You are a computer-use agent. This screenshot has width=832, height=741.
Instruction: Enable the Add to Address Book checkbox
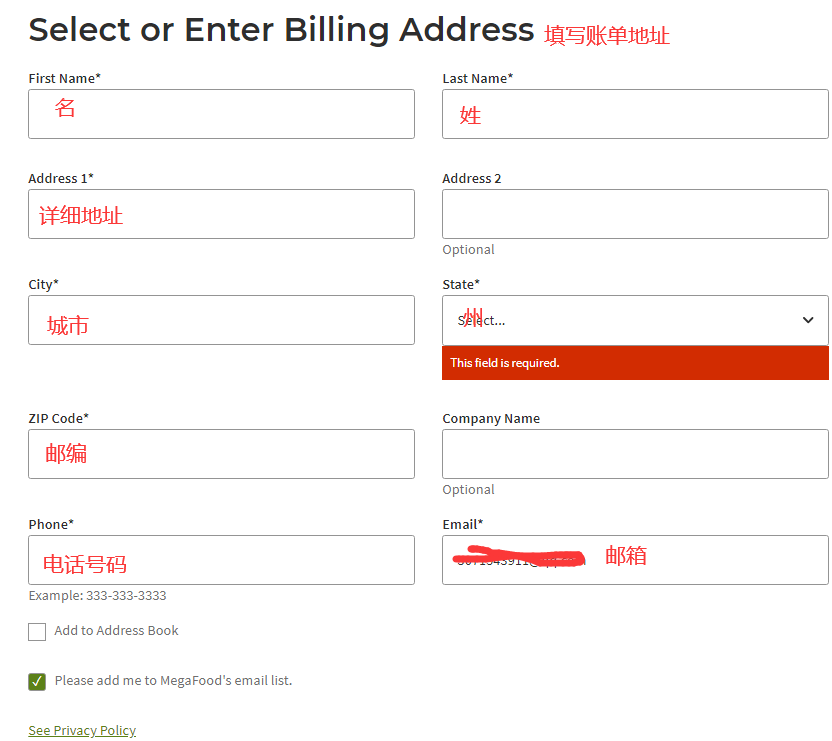37,632
